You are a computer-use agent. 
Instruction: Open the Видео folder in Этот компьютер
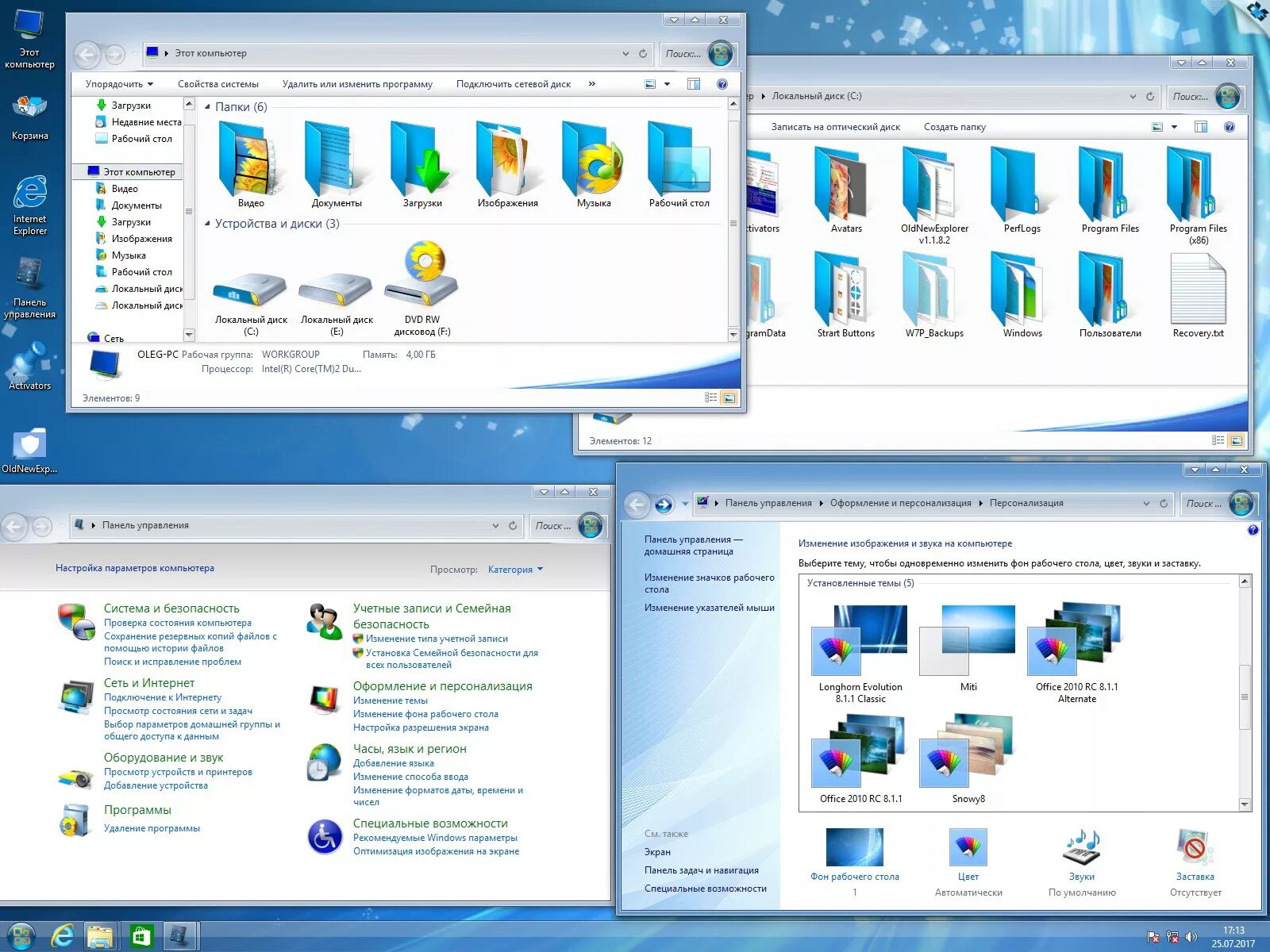pyautogui.click(x=251, y=164)
